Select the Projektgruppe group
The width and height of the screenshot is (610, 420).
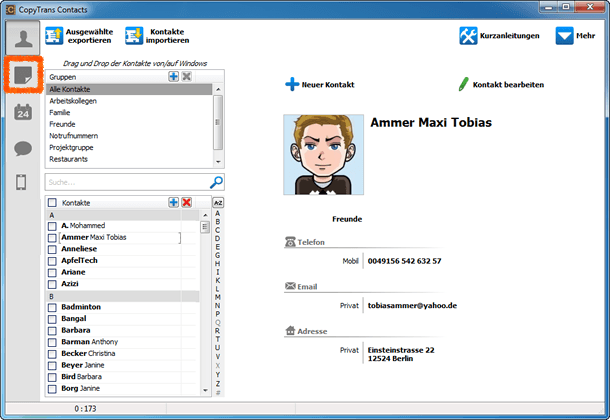click(x=130, y=147)
